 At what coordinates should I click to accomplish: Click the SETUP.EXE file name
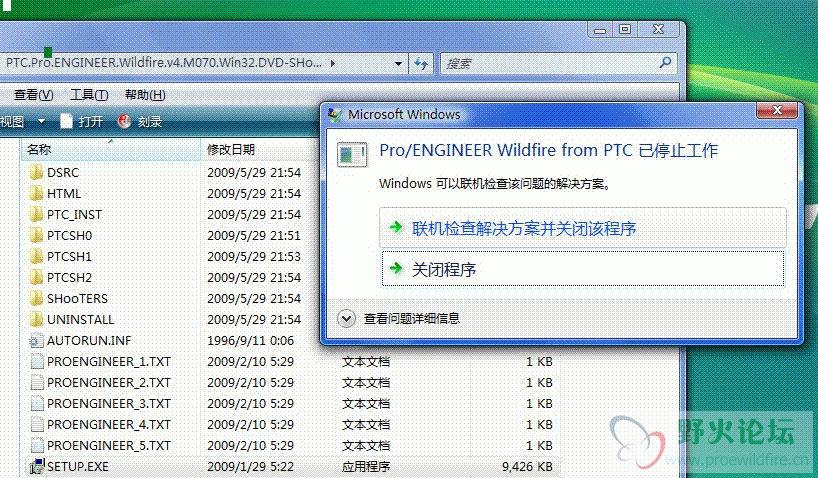[78, 467]
